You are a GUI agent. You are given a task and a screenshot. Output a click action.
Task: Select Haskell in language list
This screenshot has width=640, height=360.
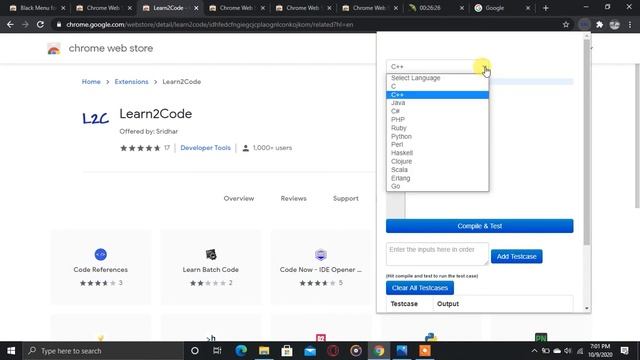[x=437, y=153]
